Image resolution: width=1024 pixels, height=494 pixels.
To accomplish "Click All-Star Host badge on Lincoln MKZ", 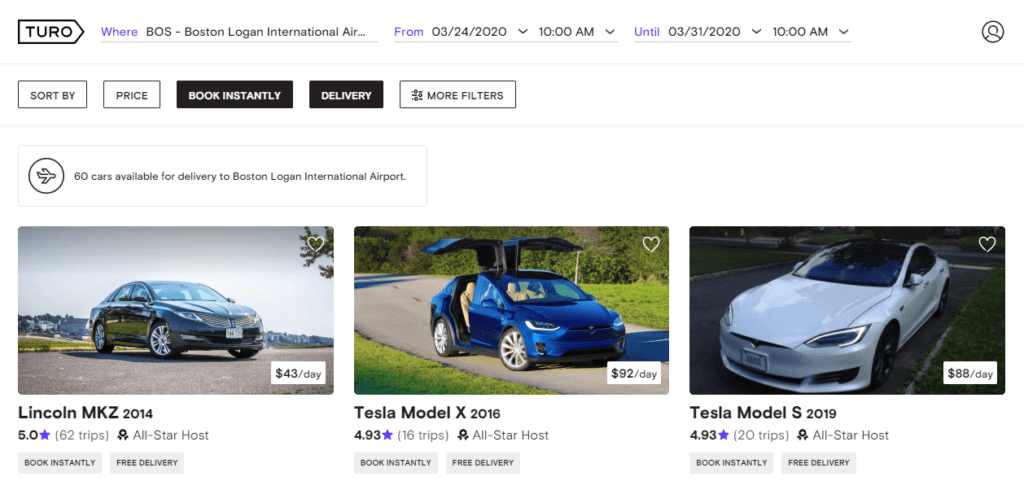I will pos(163,435).
